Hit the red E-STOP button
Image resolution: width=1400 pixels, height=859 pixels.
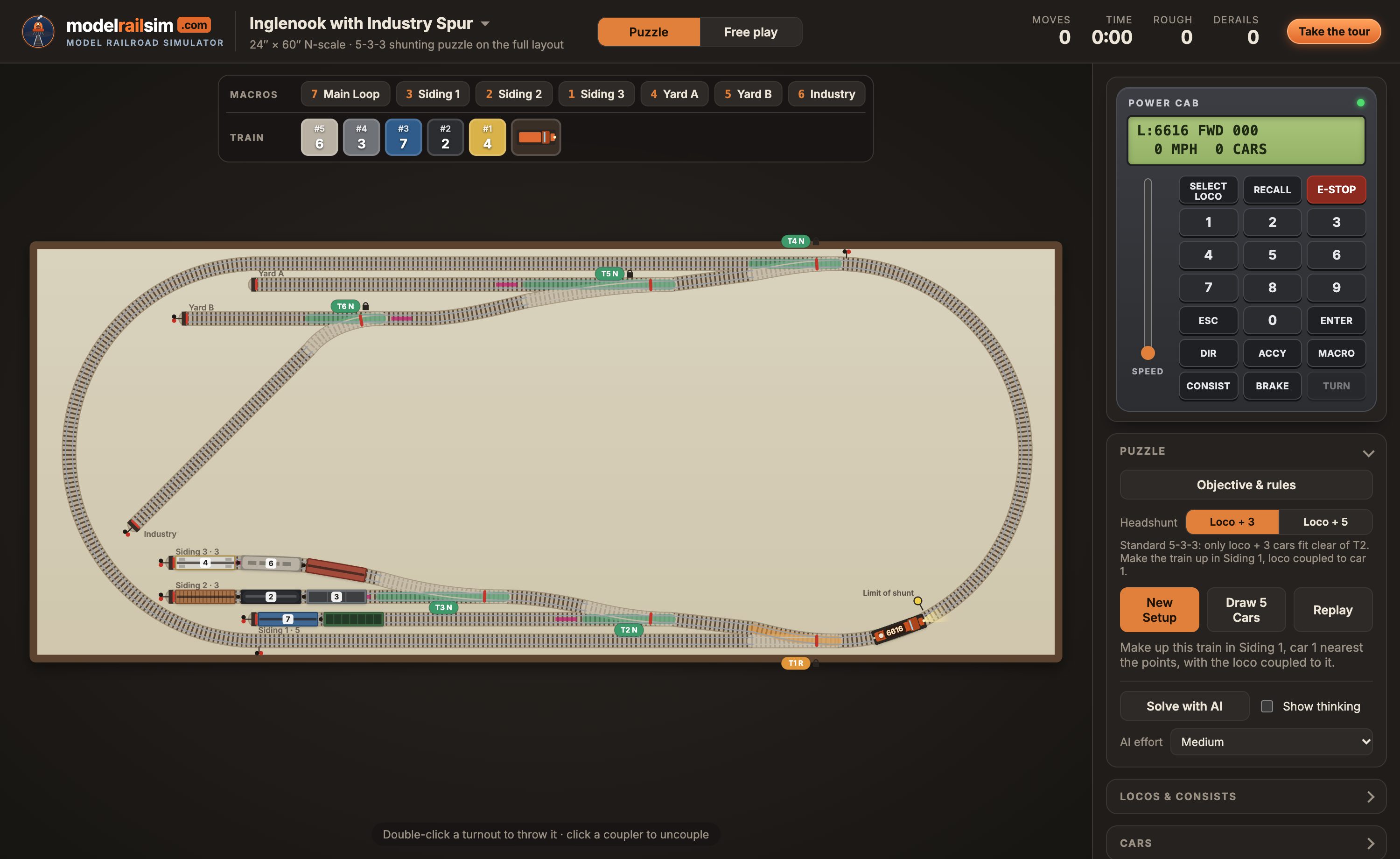1337,190
